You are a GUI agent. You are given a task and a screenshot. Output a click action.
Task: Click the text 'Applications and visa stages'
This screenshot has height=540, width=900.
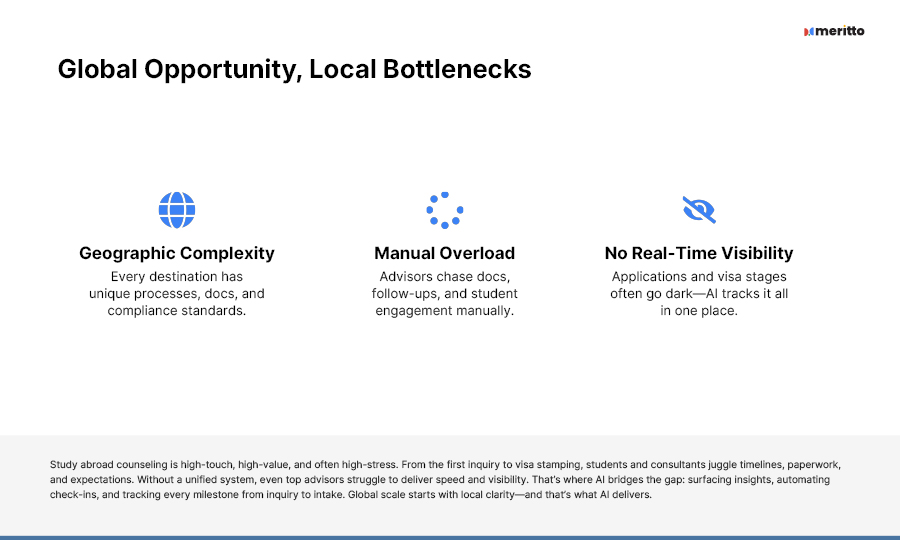coord(699,277)
